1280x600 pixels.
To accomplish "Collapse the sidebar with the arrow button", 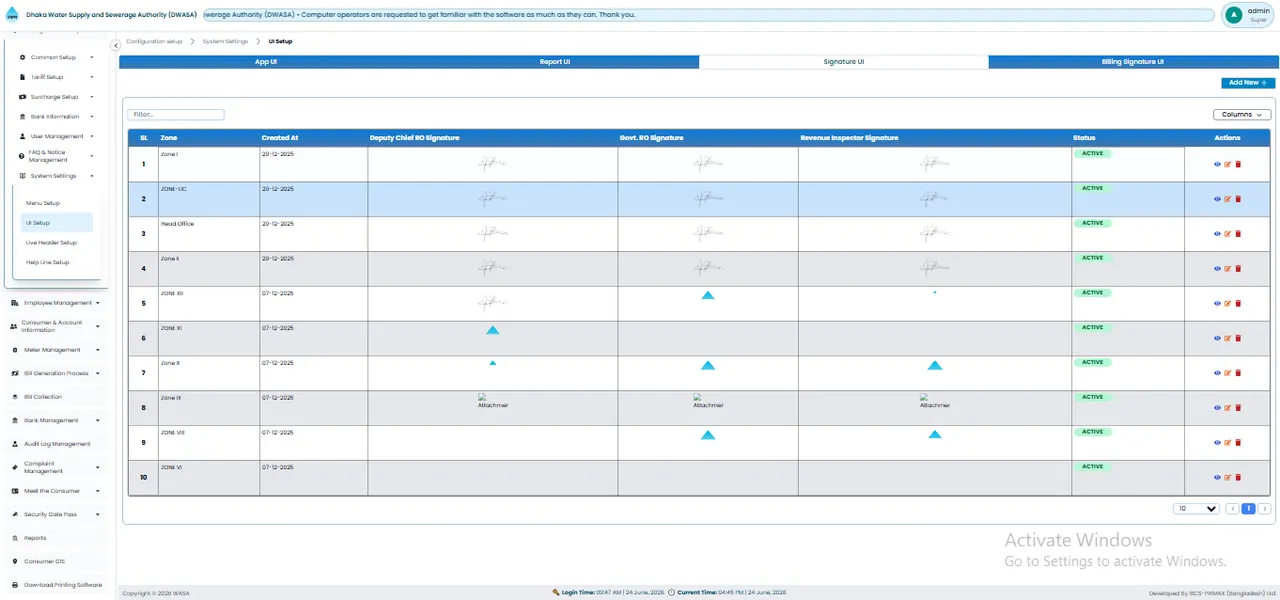I will pyautogui.click(x=116, y=45).
